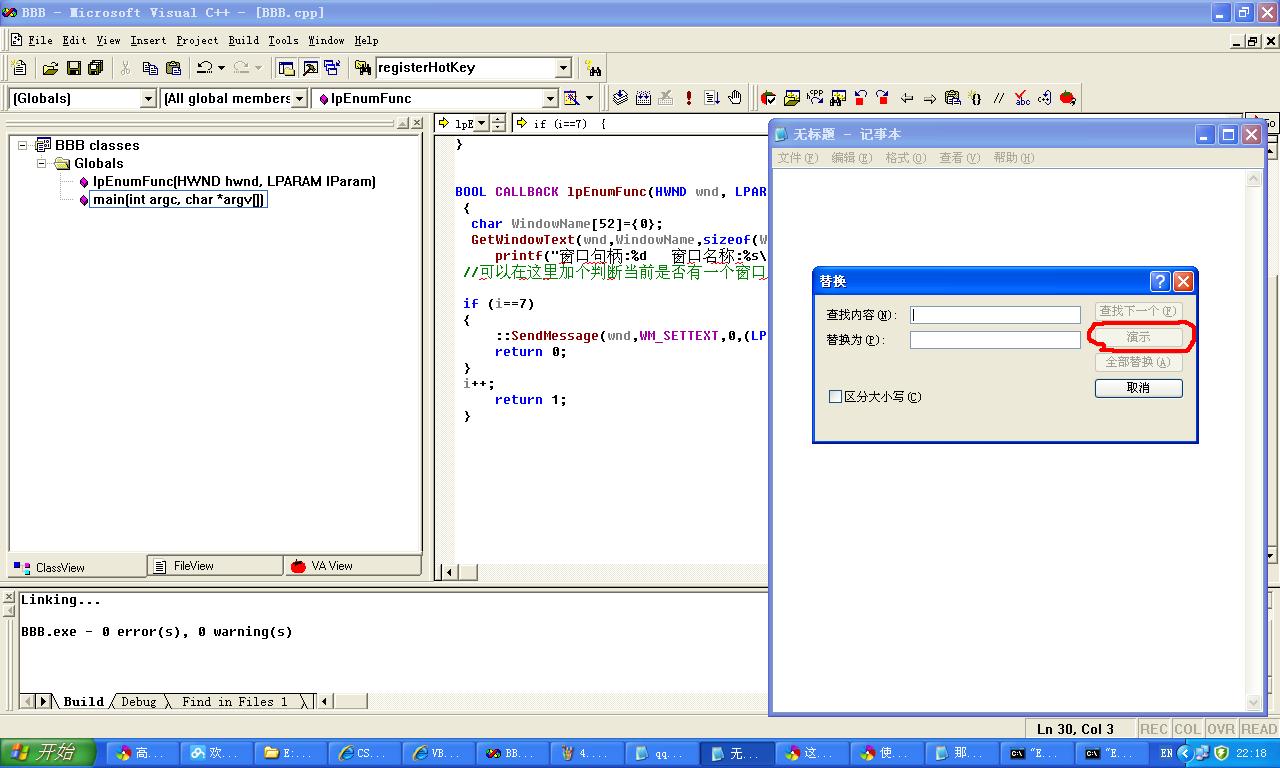Switch to Find in Files 1 tab
This screenshot has width=1280, height=768.
(x=234, y=702)
